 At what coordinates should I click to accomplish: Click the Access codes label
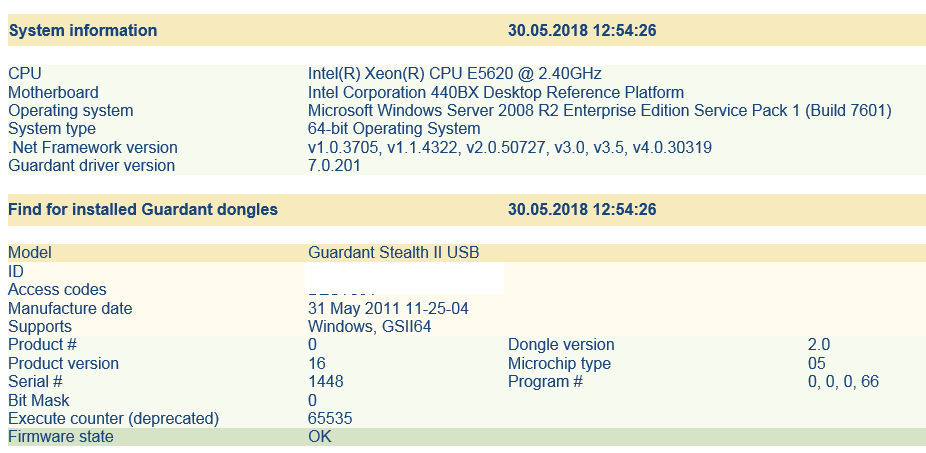[57, 290]
